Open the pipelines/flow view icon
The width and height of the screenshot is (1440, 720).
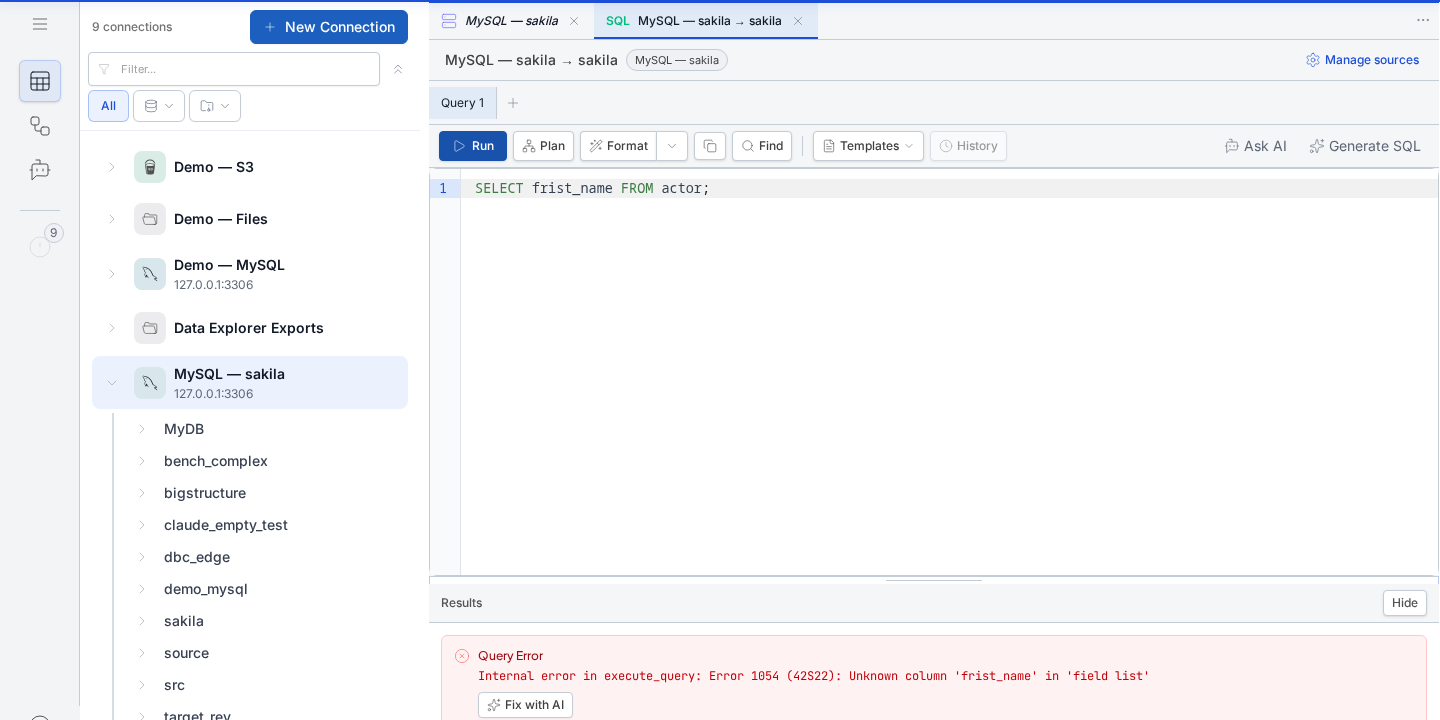pyautogui.click(x=40, y=126)
